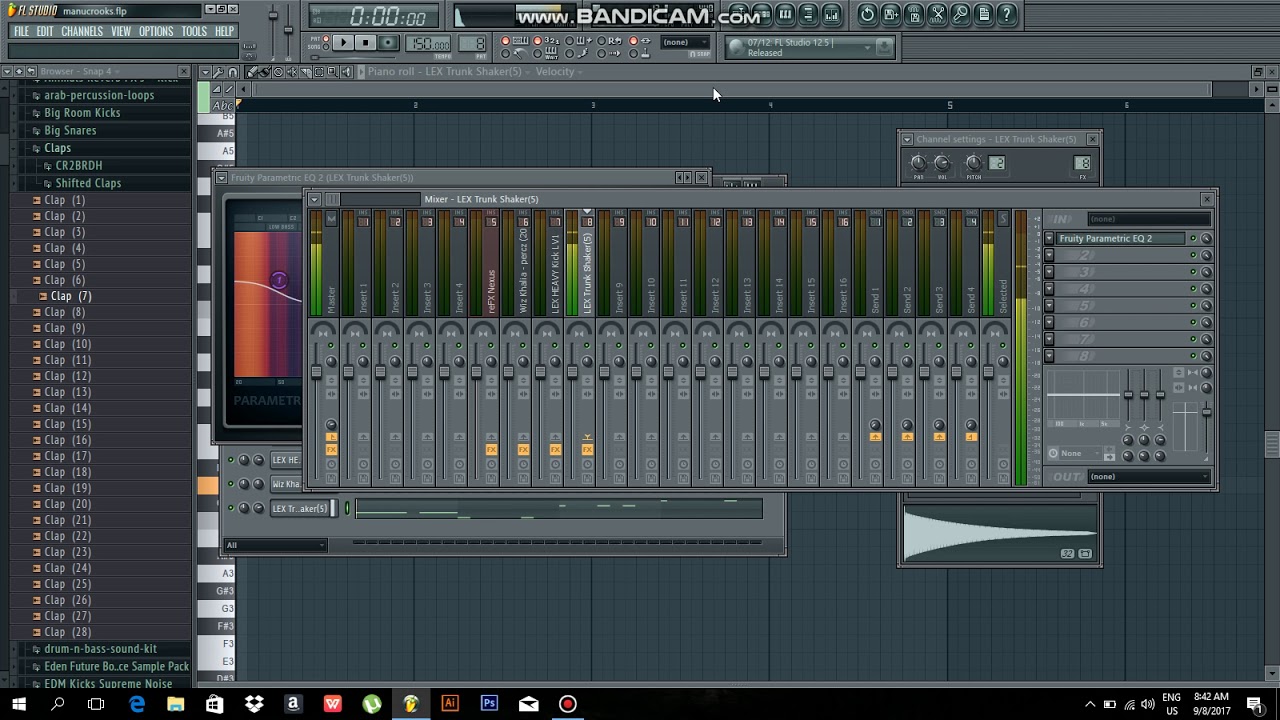Open the piano roll tool options wrench icon

coord(218,72)
